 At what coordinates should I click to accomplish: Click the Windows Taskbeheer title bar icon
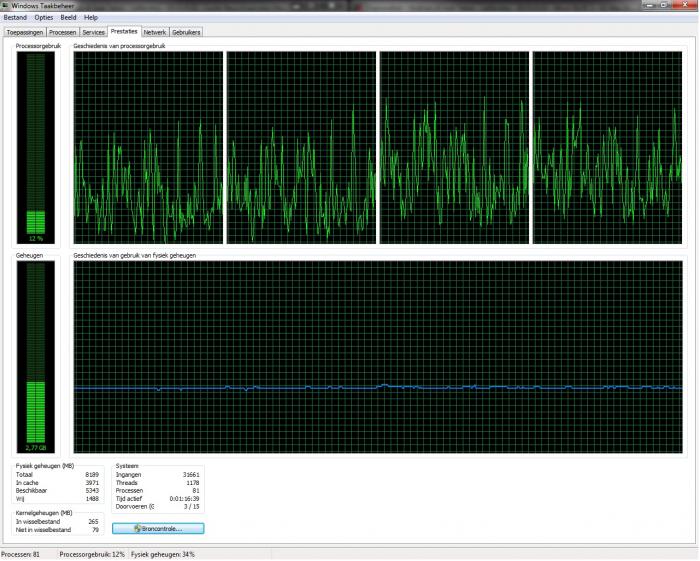pyautogui.click(x=5, y=5)
